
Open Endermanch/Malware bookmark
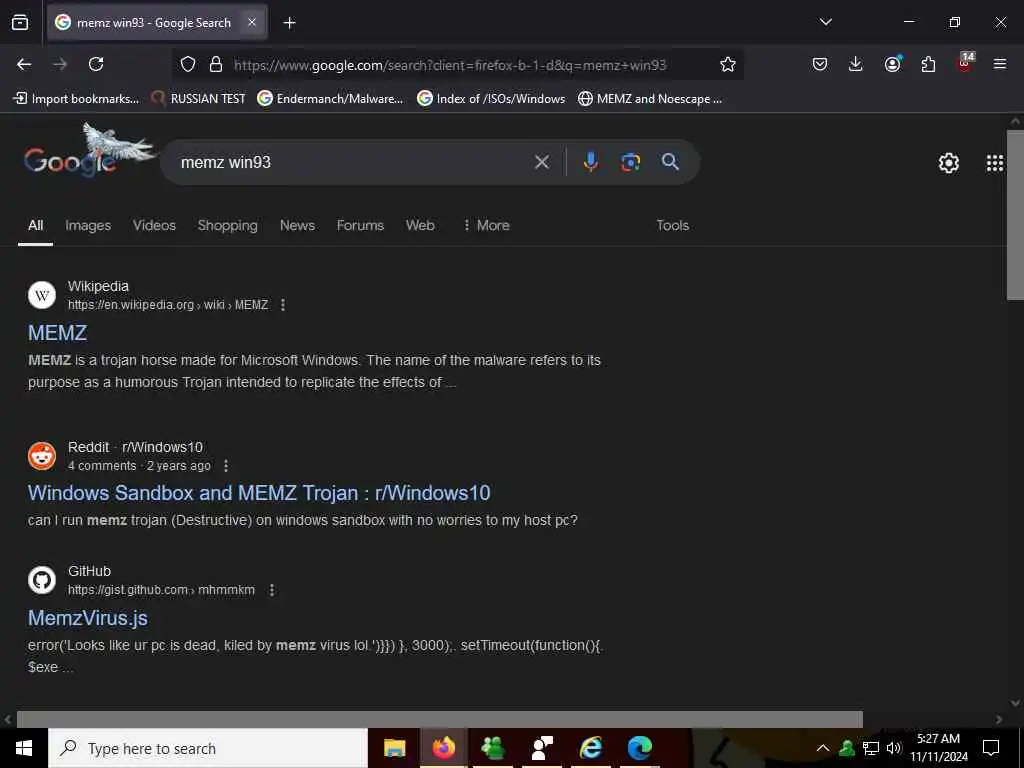coord(330,99)
